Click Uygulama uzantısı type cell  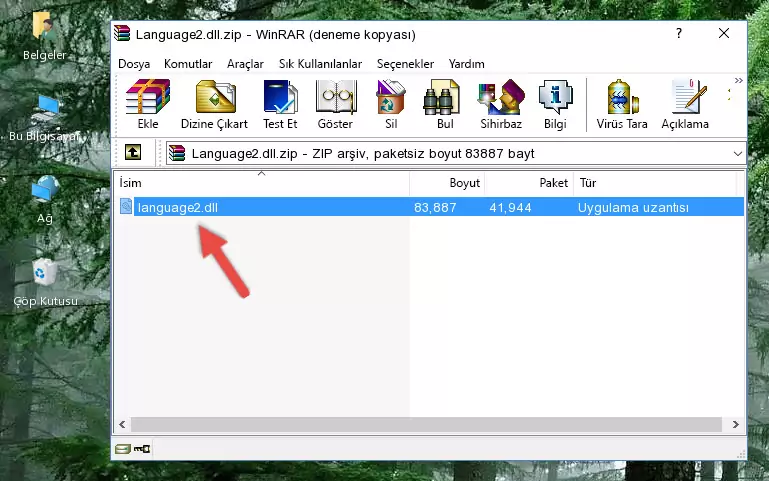point(633,207)
